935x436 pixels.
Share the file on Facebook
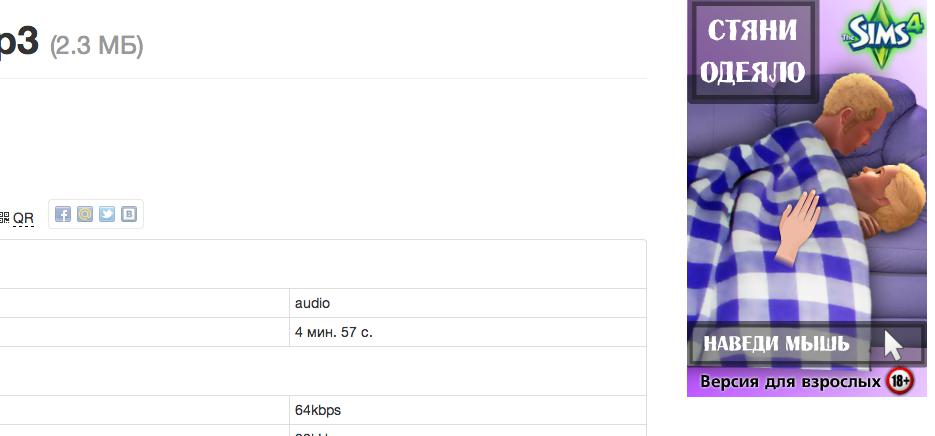[x=63, y=214]
